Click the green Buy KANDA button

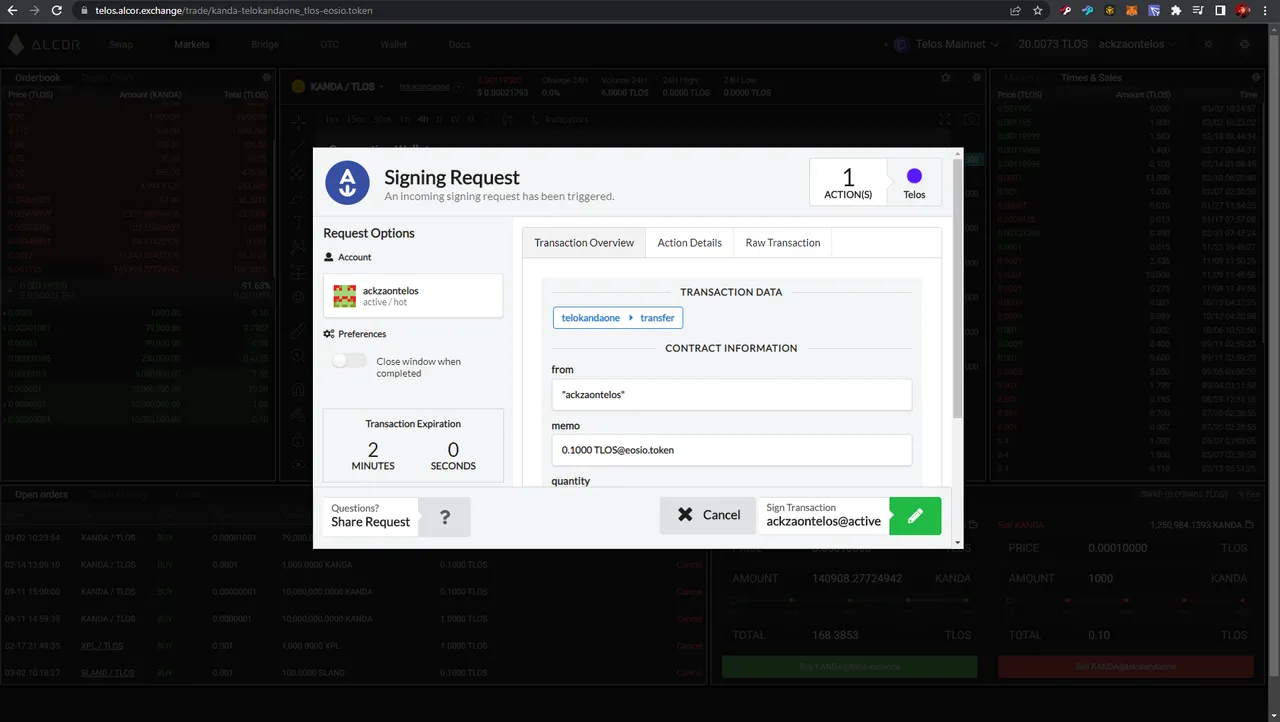(x=849, y=666)
